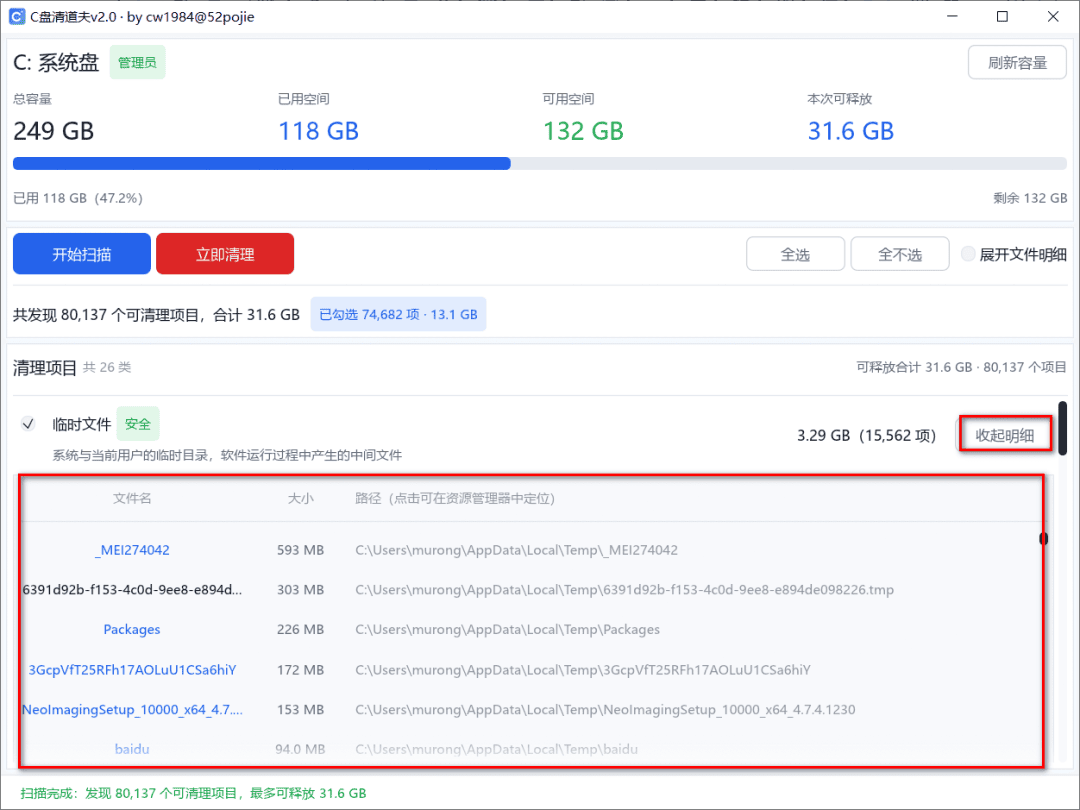Click the 303 MB size cell
Viewport: 1080px width, 810px height.
[300, 590]
